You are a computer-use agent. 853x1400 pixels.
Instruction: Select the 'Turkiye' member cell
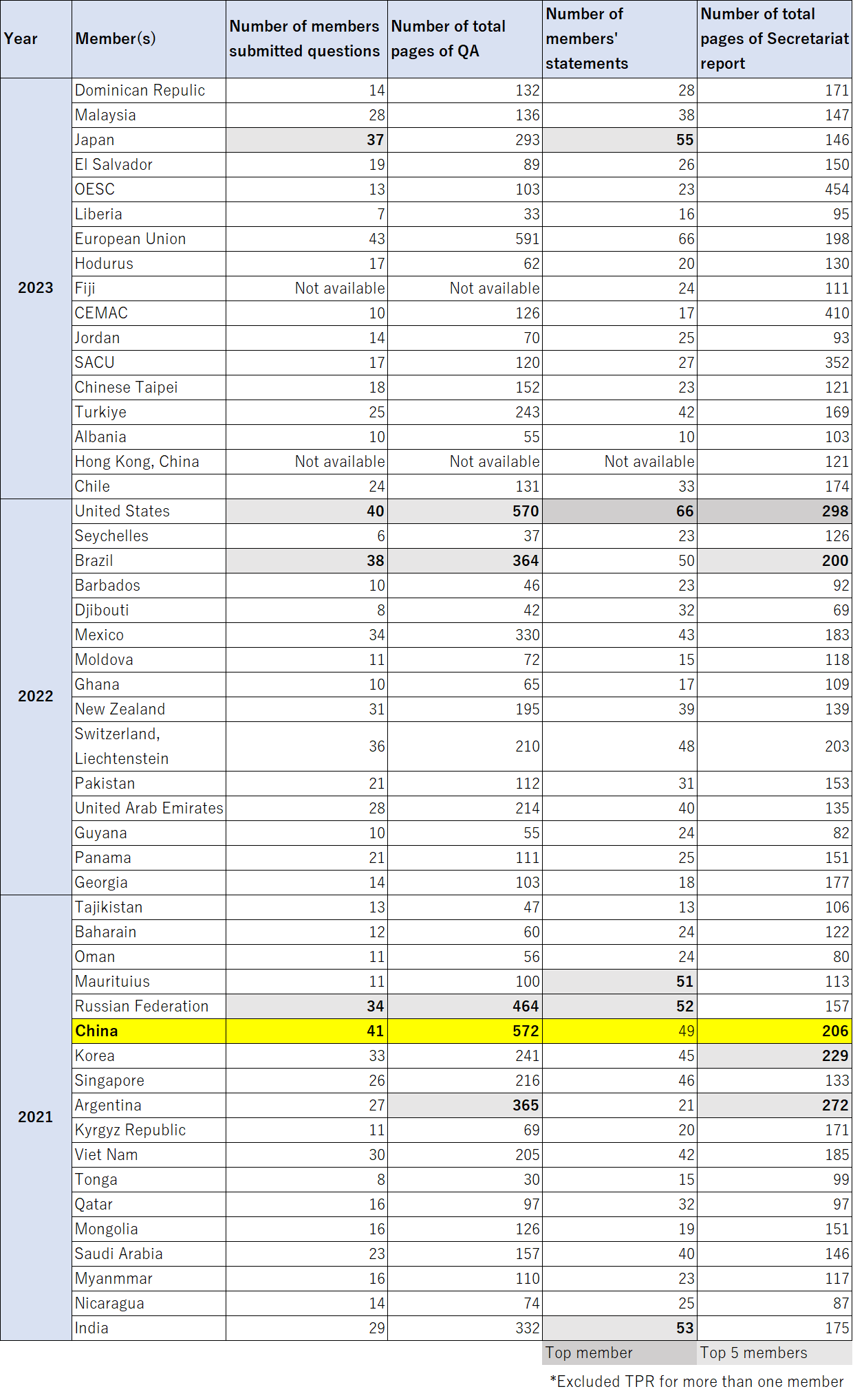149,413
